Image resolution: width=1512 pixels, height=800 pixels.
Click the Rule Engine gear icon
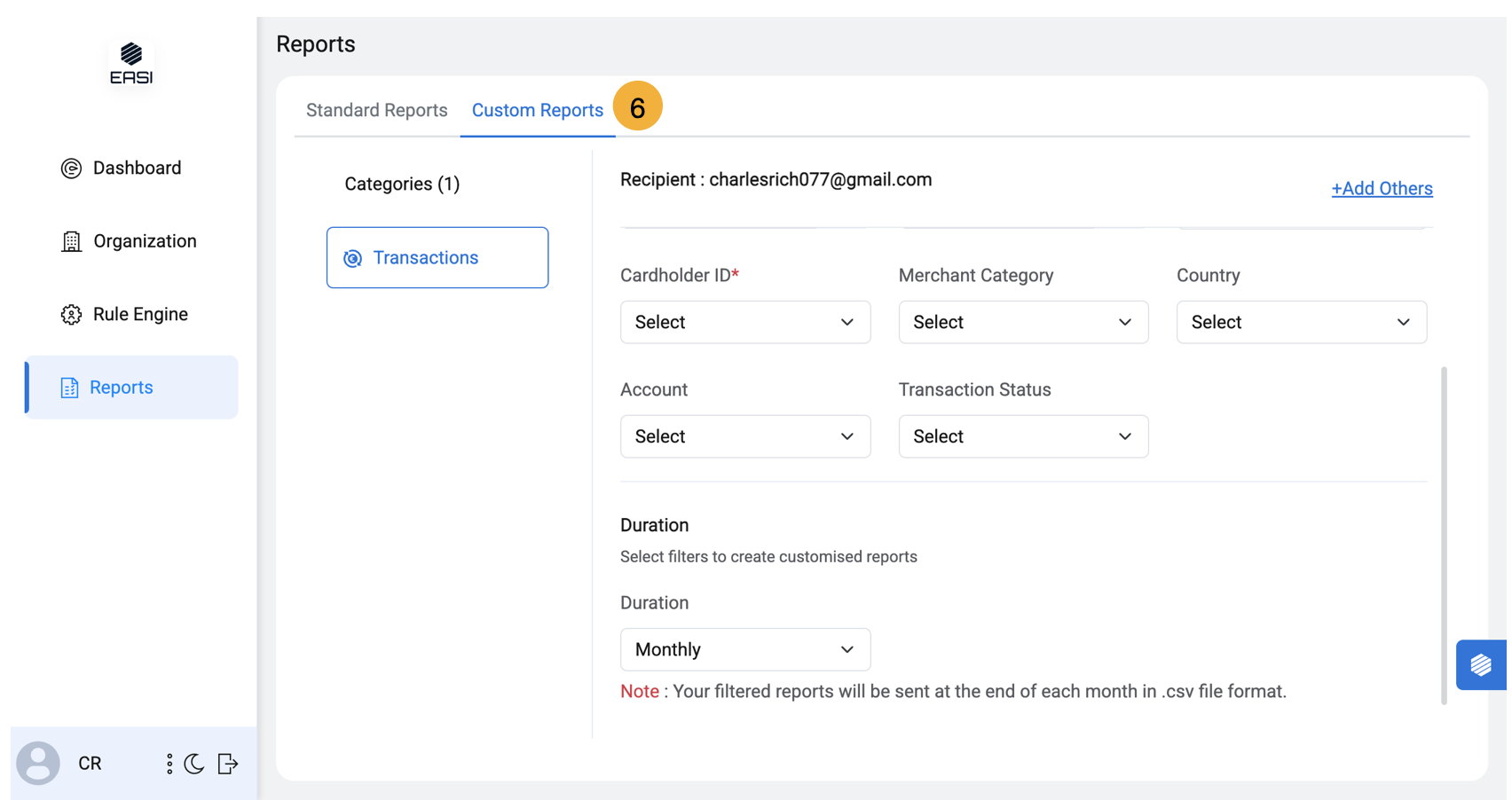pos(71,315)
